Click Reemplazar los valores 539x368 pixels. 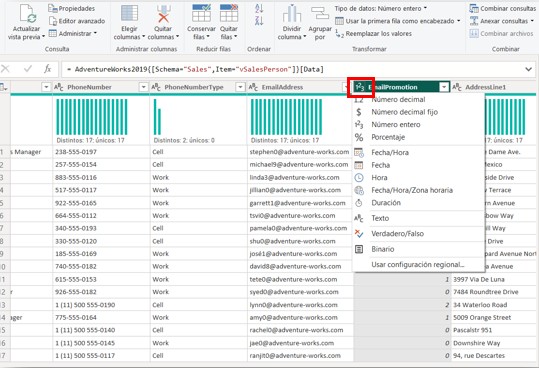(373, 33)
